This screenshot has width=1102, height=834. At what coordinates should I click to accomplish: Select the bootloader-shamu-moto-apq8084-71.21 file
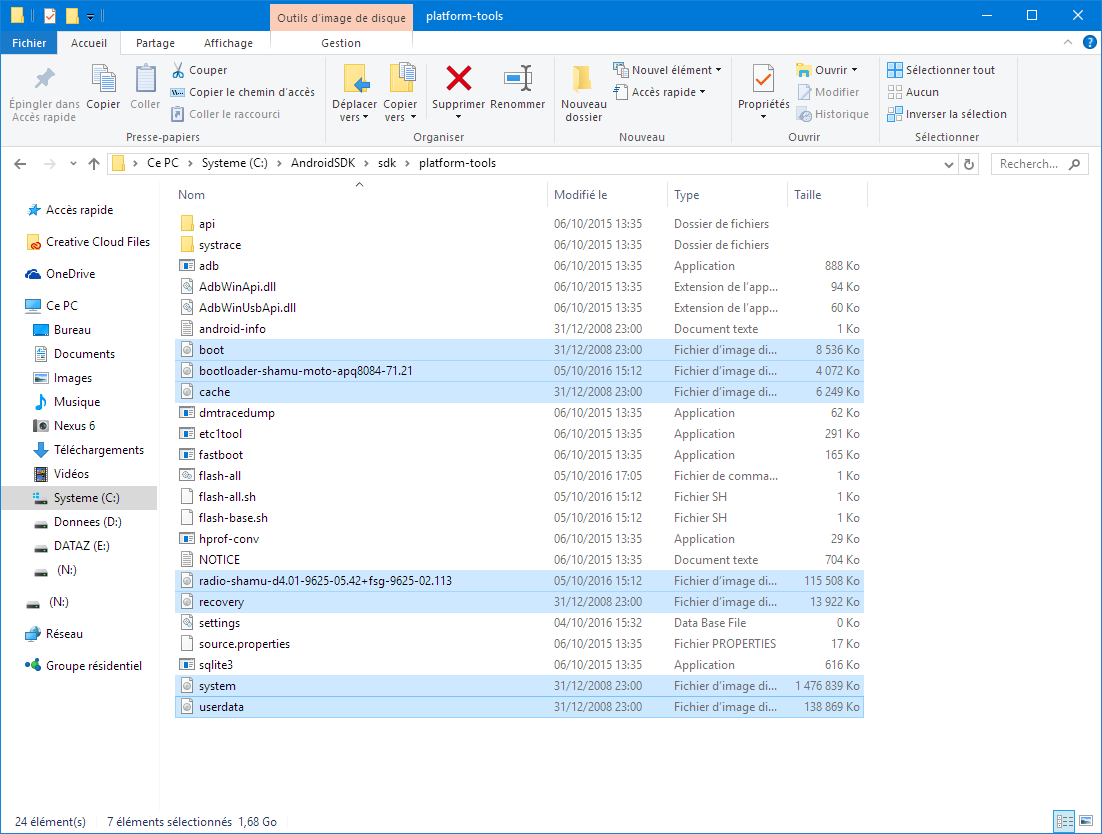pos(519,370)
